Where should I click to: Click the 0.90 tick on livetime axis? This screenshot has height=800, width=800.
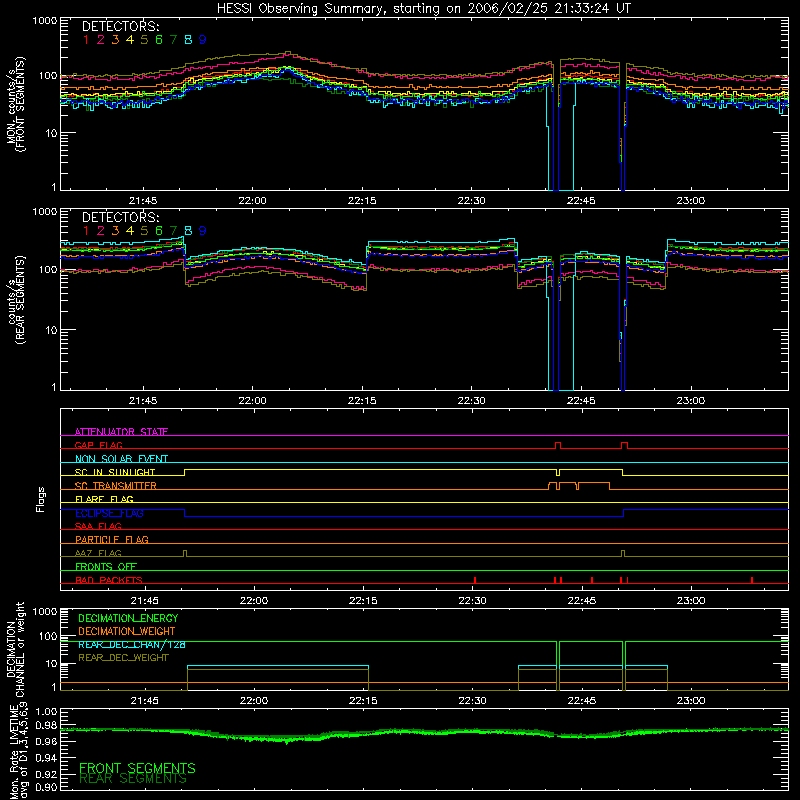tap(46, 787)
